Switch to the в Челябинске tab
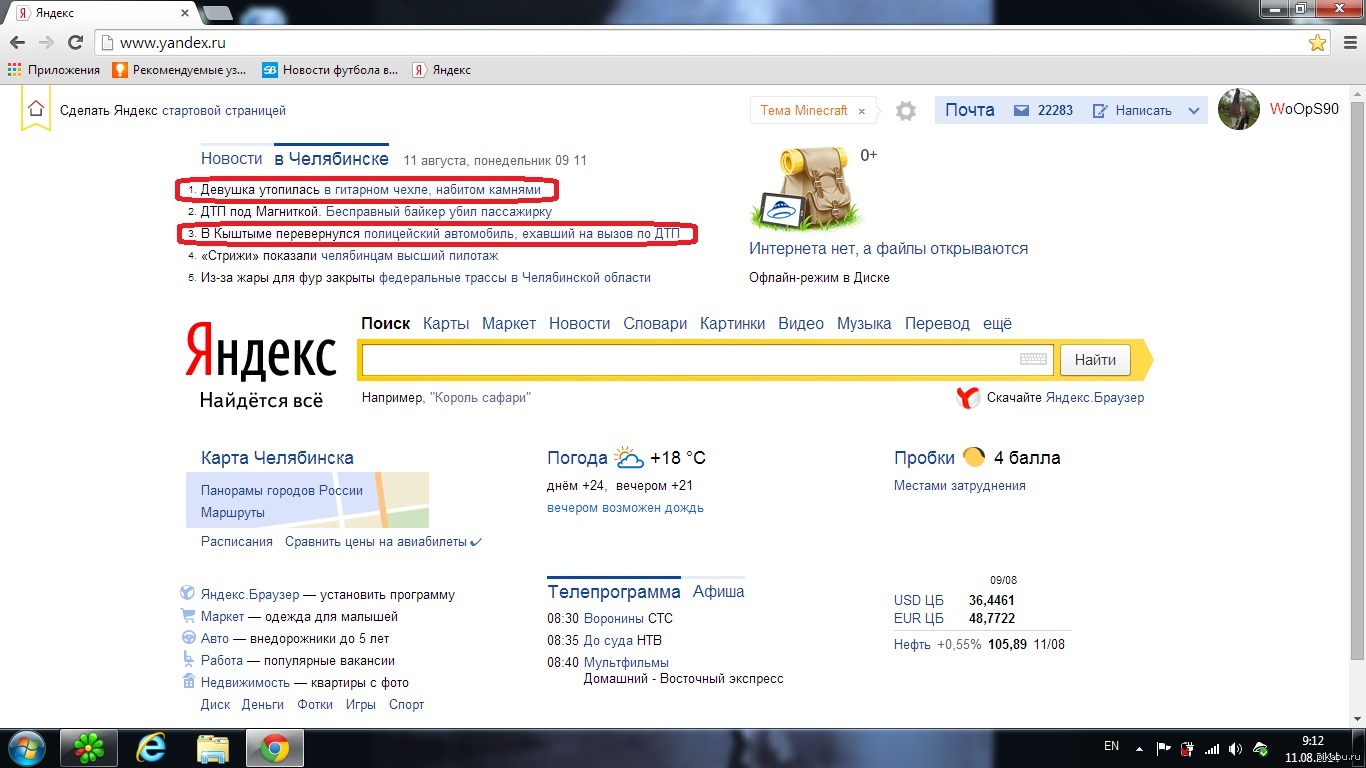 pyautogui.click(x=332, y=159)
